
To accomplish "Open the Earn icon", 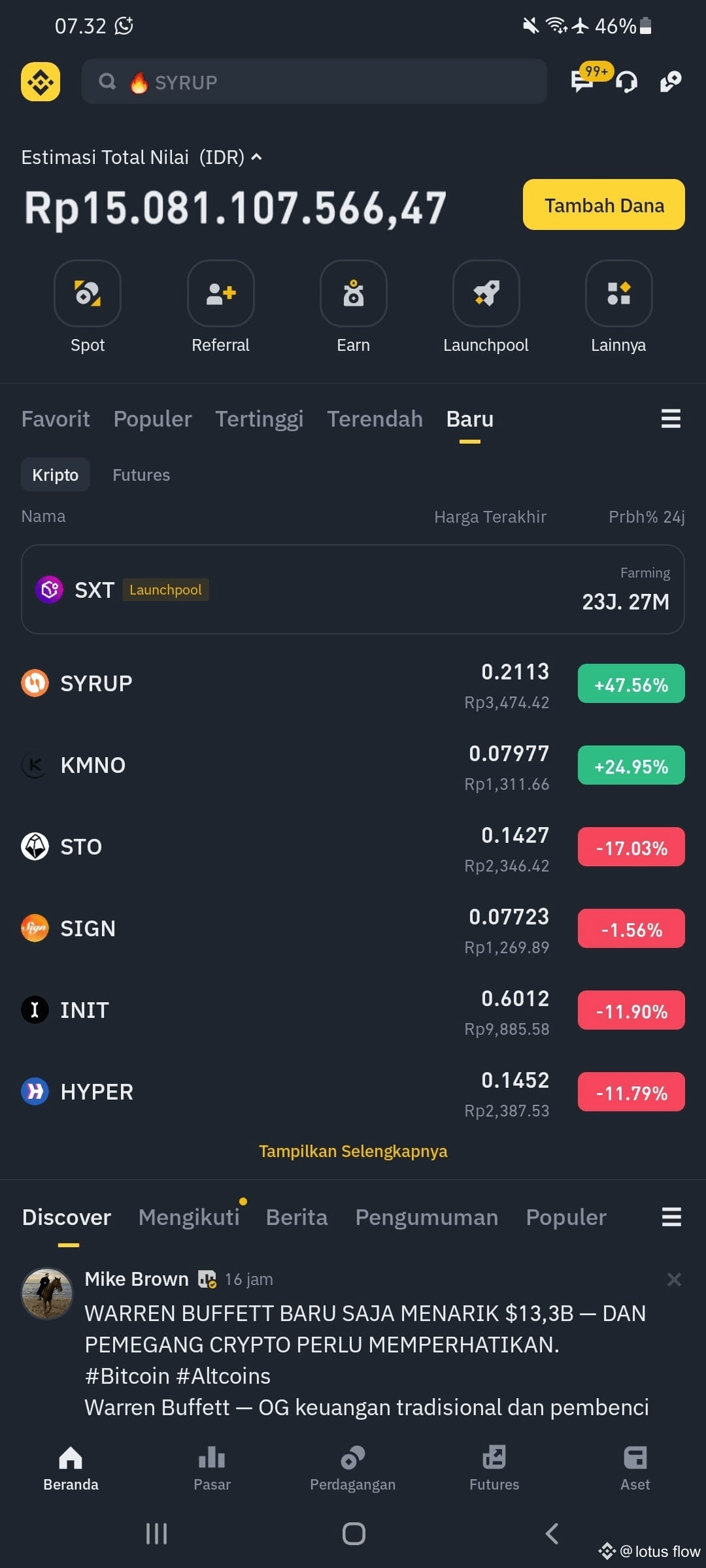I will (353, 293).
